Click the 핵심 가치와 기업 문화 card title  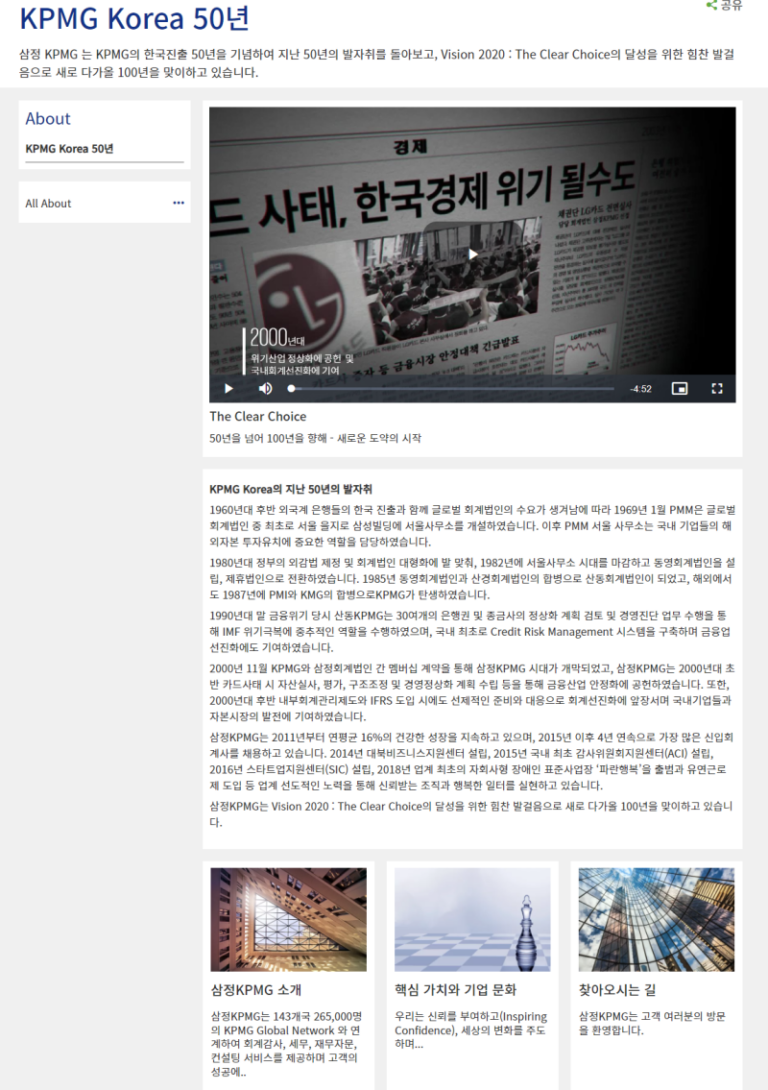coord(456,990)
